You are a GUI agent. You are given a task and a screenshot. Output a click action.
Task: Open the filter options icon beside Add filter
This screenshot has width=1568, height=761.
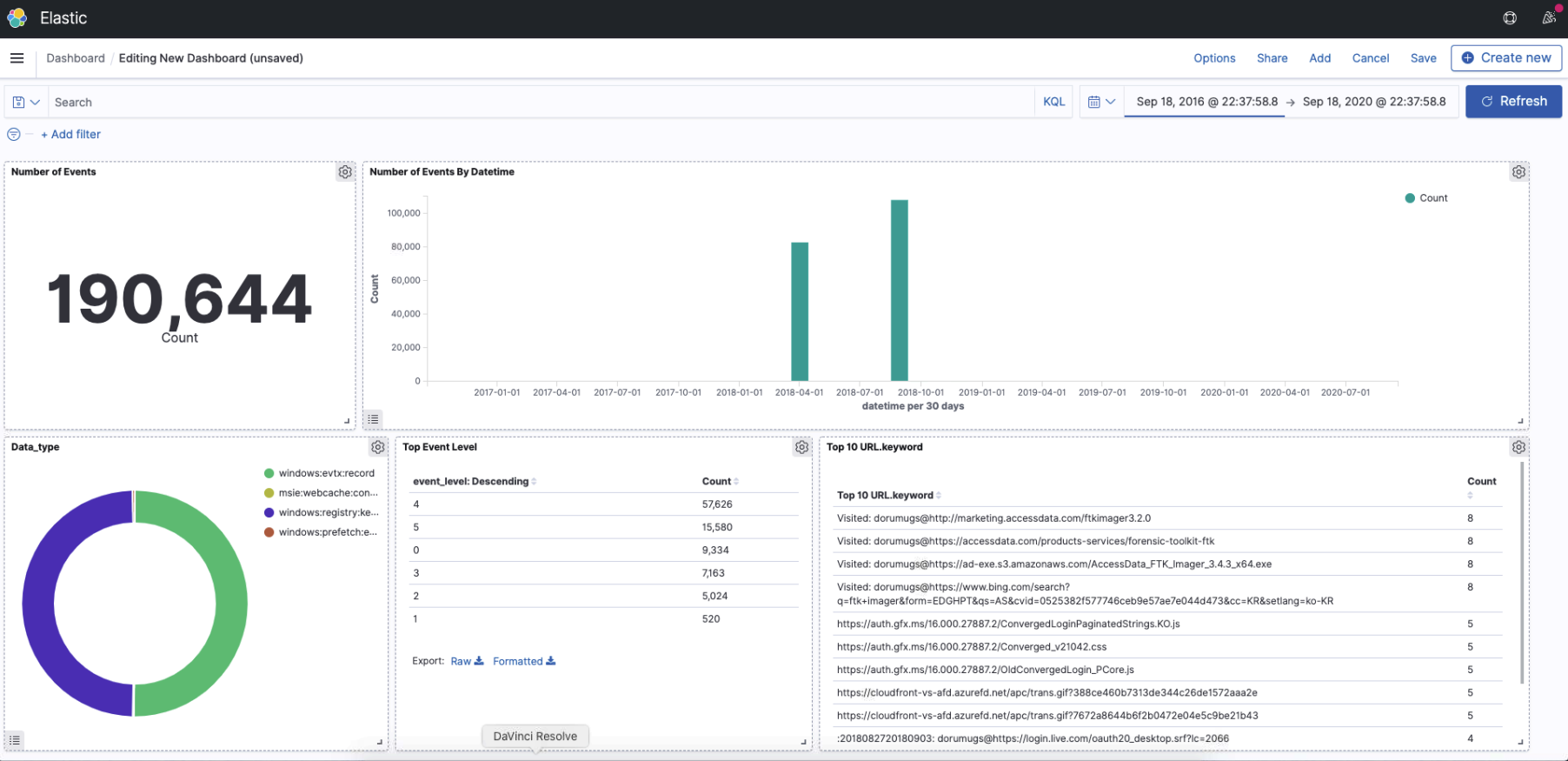[x=14, y=134]
